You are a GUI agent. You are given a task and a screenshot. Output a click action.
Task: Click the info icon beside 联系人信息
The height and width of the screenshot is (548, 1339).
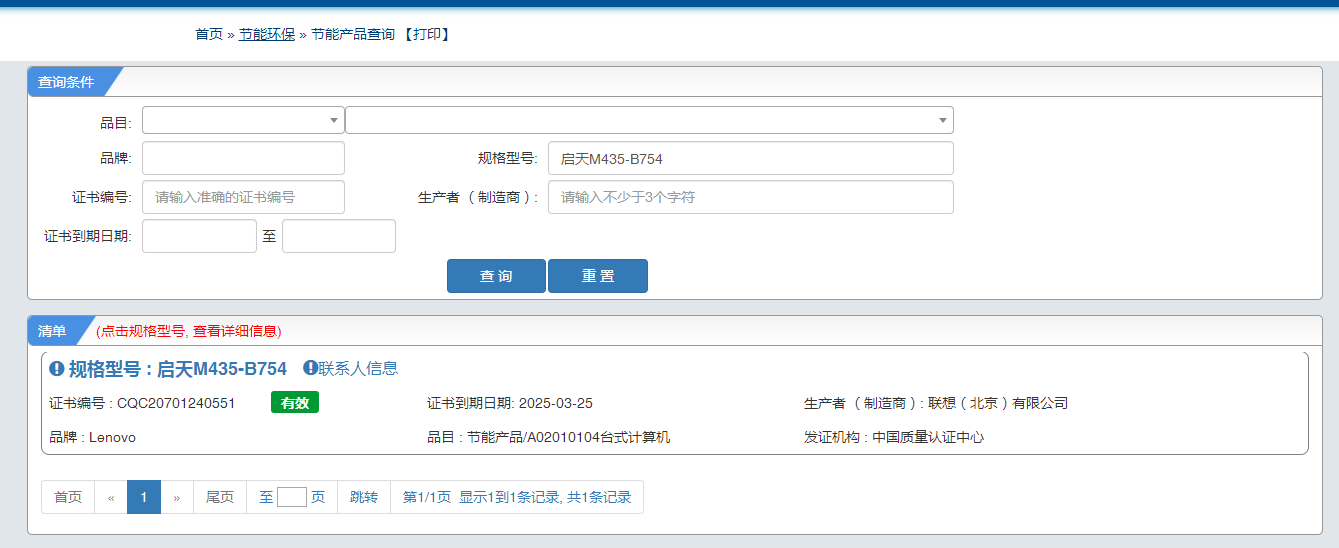310,368
